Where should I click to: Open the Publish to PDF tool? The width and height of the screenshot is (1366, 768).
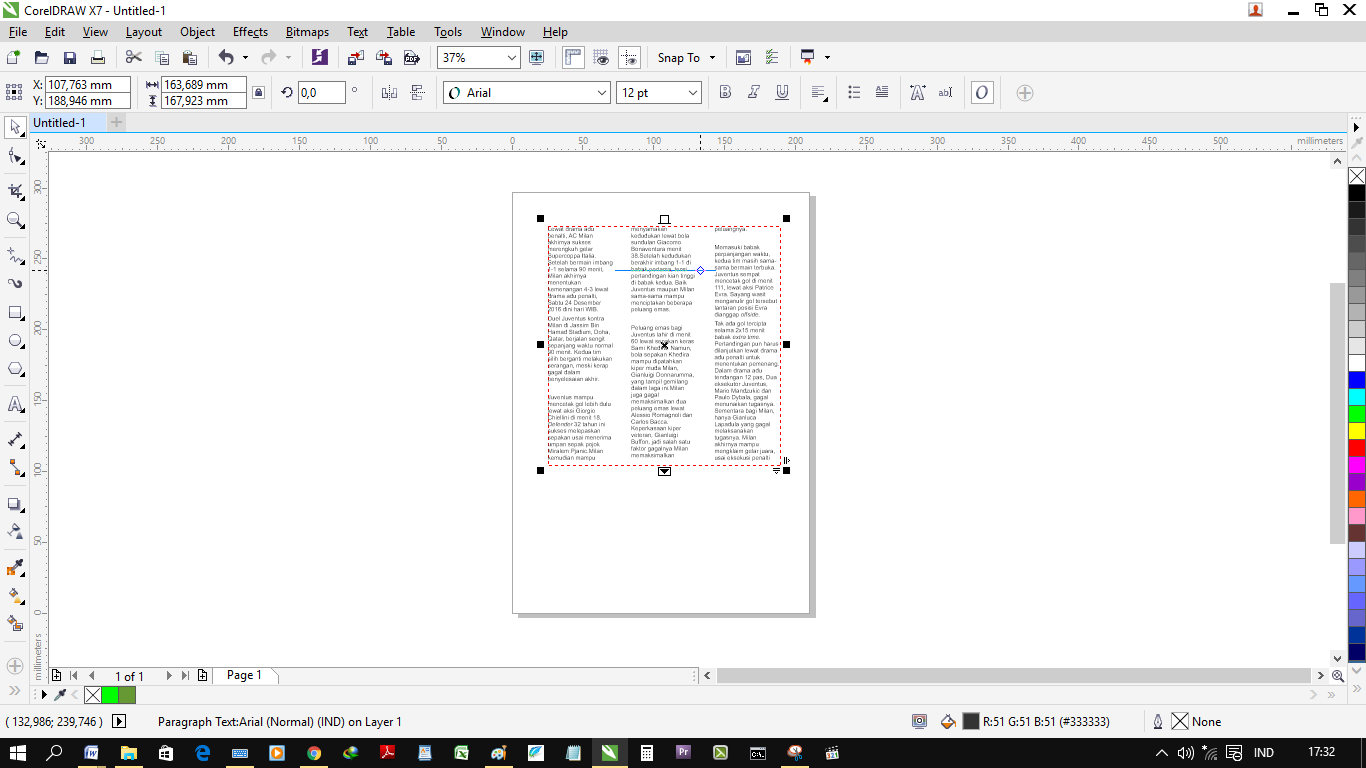411,57
